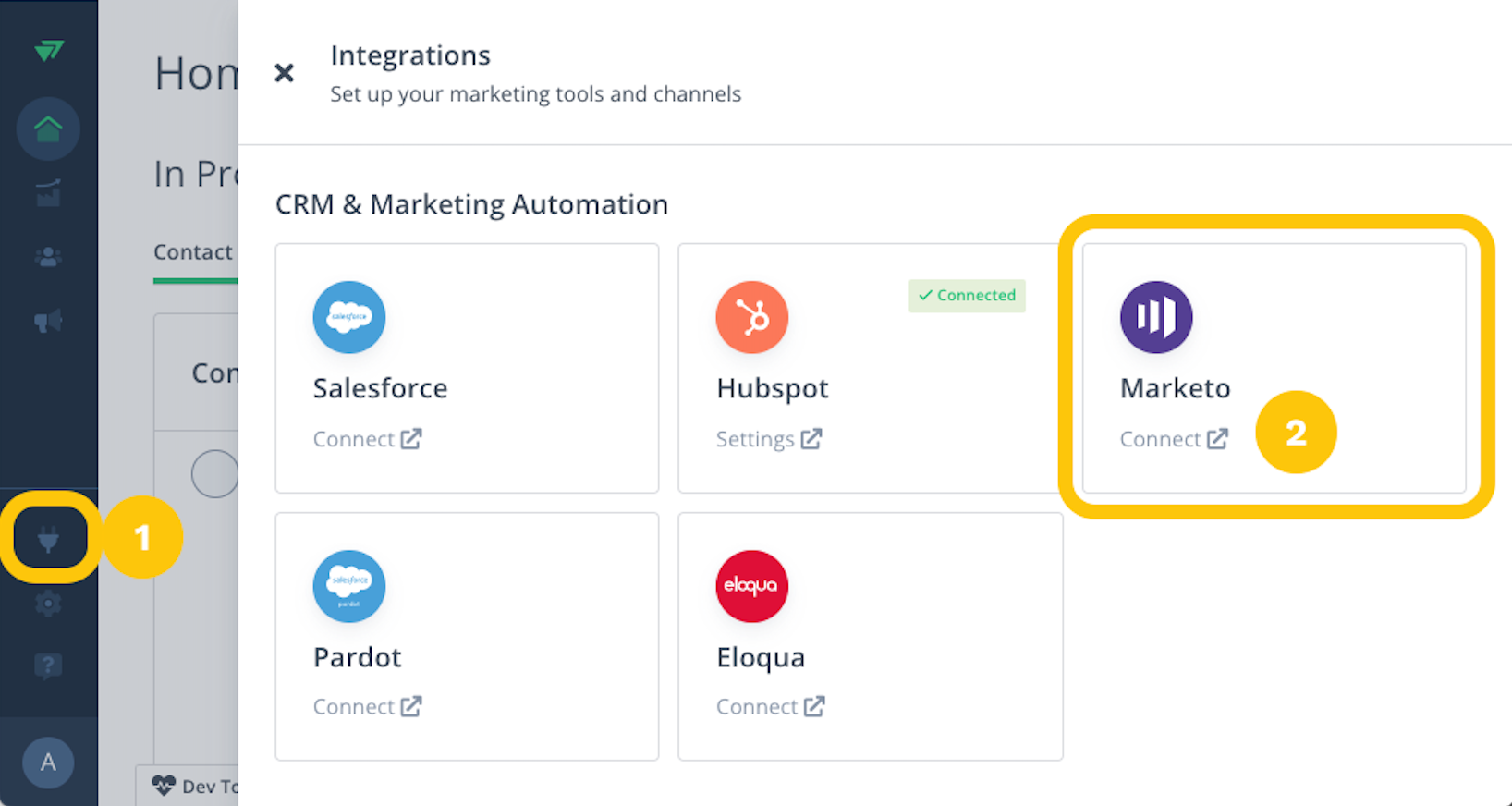This screenshot has width=1512, height=806.
Task: Click the green logo atop the sidebar
Action: click(x=48, y=50)
